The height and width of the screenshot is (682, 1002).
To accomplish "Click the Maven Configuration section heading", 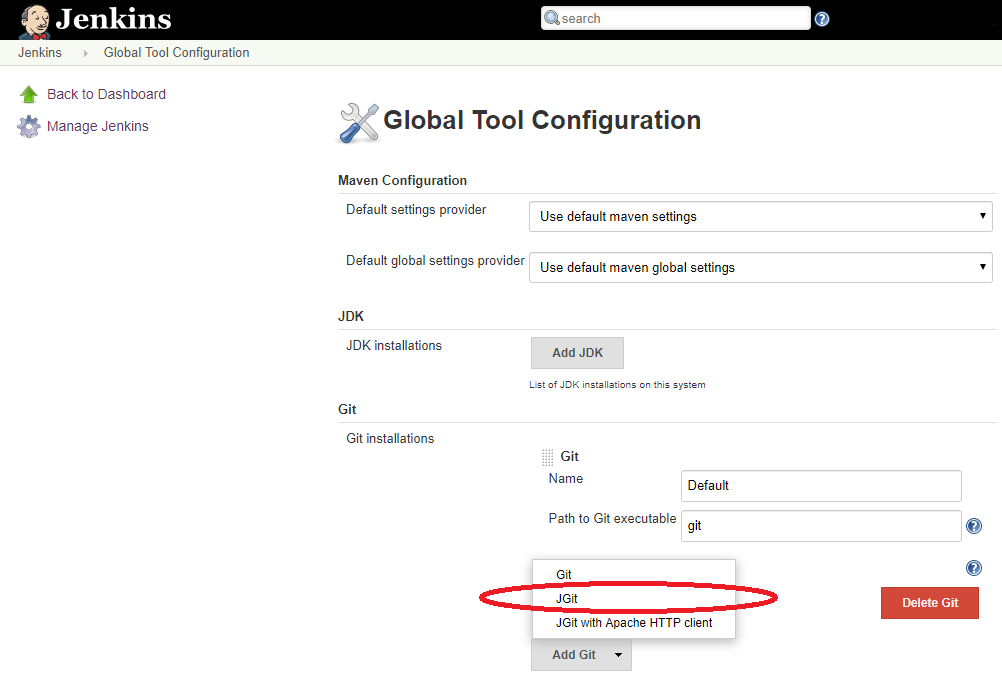I will (x=403, y=180).
